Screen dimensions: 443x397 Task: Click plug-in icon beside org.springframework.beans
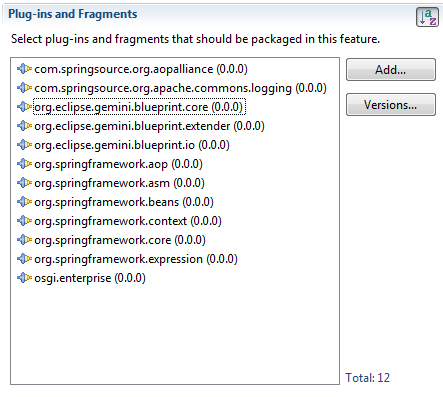pyautogui.click(x=24, y=202)
